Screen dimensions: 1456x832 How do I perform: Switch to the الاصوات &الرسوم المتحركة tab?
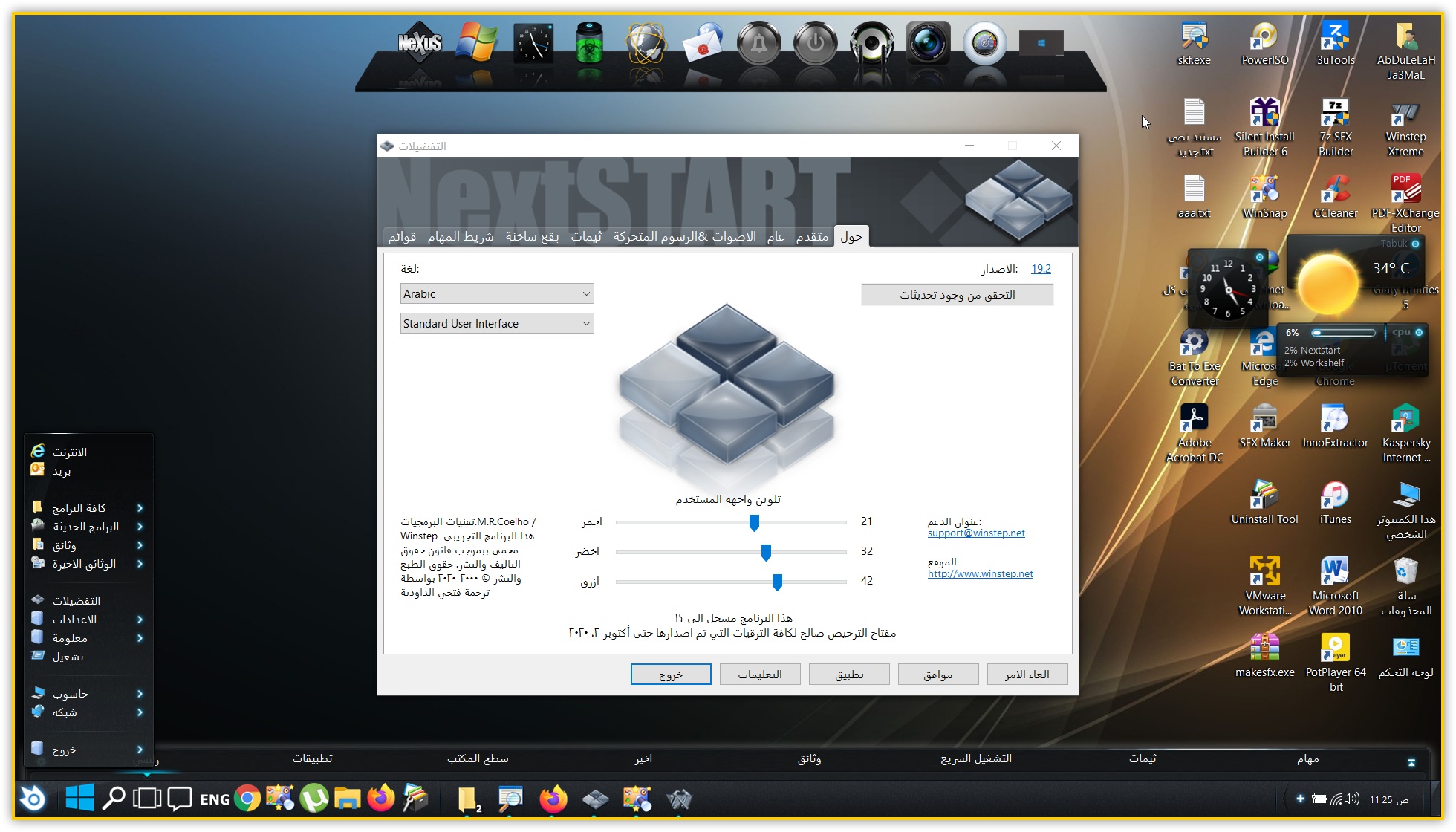684,236
